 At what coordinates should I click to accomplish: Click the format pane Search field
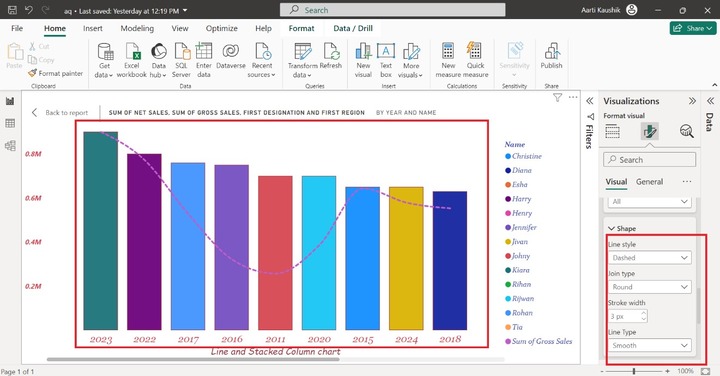click(x=649, y=160)
